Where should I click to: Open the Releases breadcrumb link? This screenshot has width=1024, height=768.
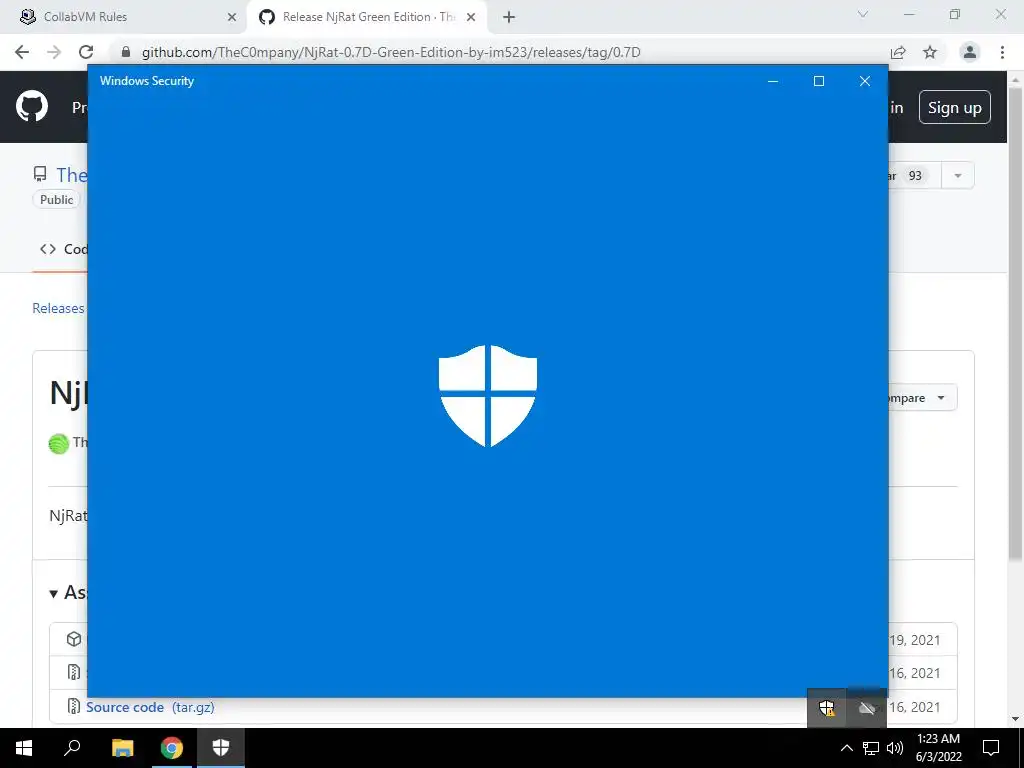59,308
